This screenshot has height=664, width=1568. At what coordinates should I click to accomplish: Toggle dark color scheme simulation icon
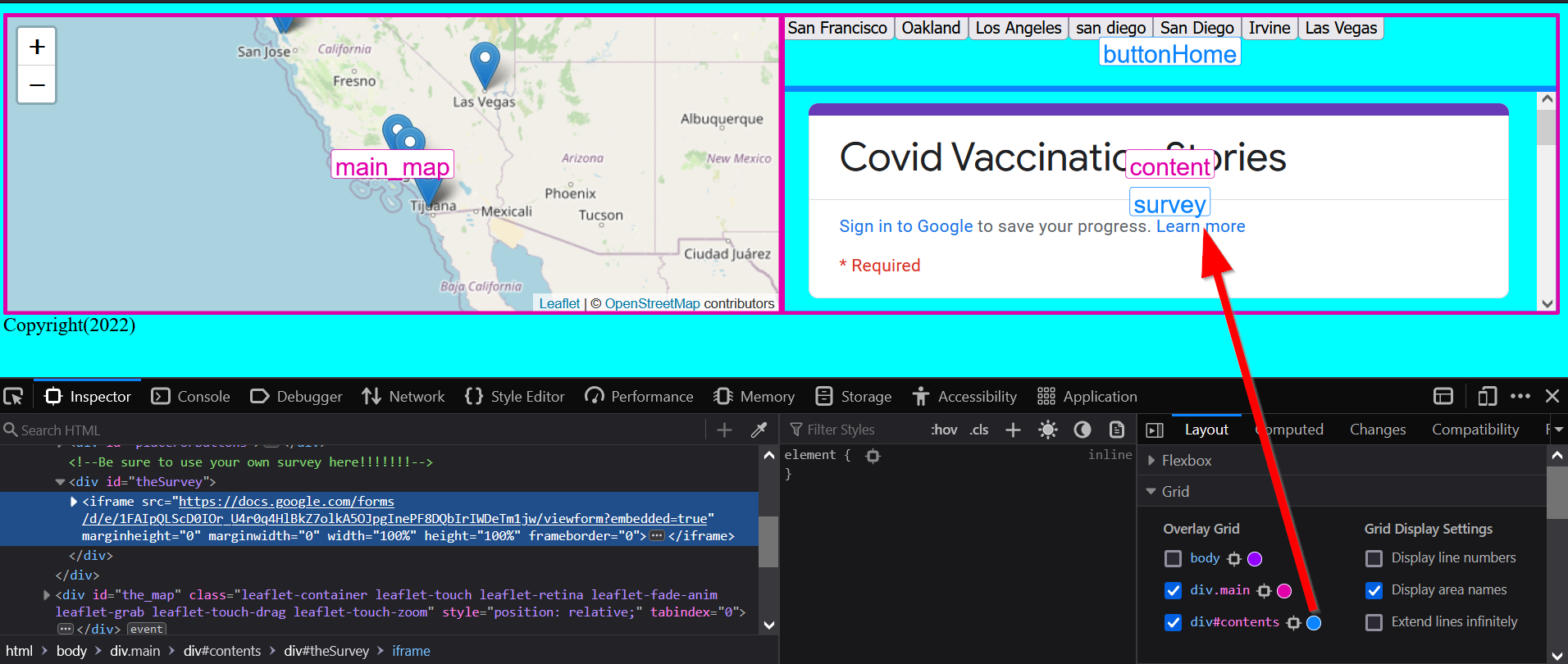coord(1083,430)
